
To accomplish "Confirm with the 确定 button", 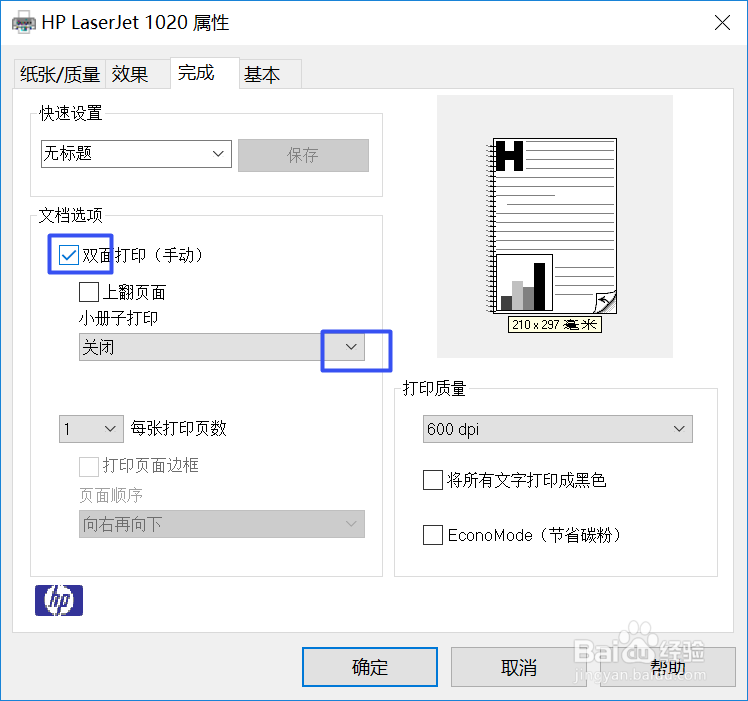I will pyautogui.click(x=370, y=667).
